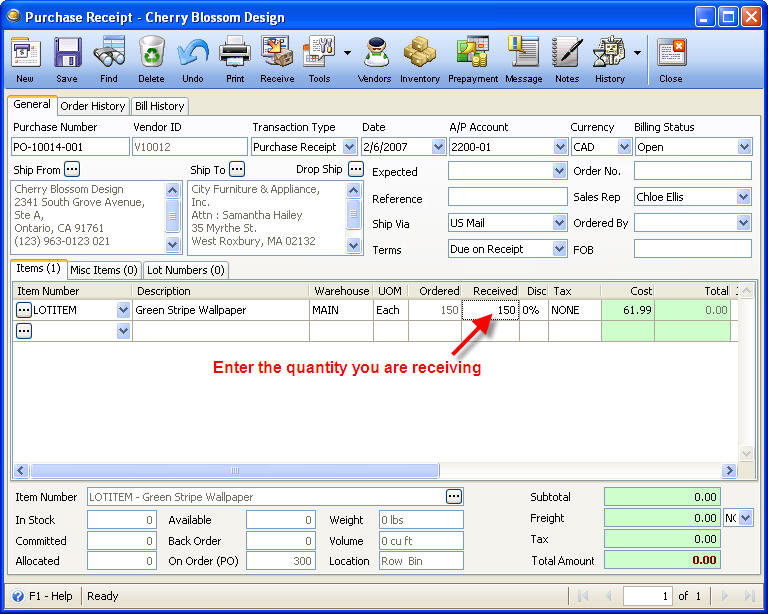Screen dimensions: 768x614
Task: Click the empty row ellipsis button
Action: pos(24,331)
